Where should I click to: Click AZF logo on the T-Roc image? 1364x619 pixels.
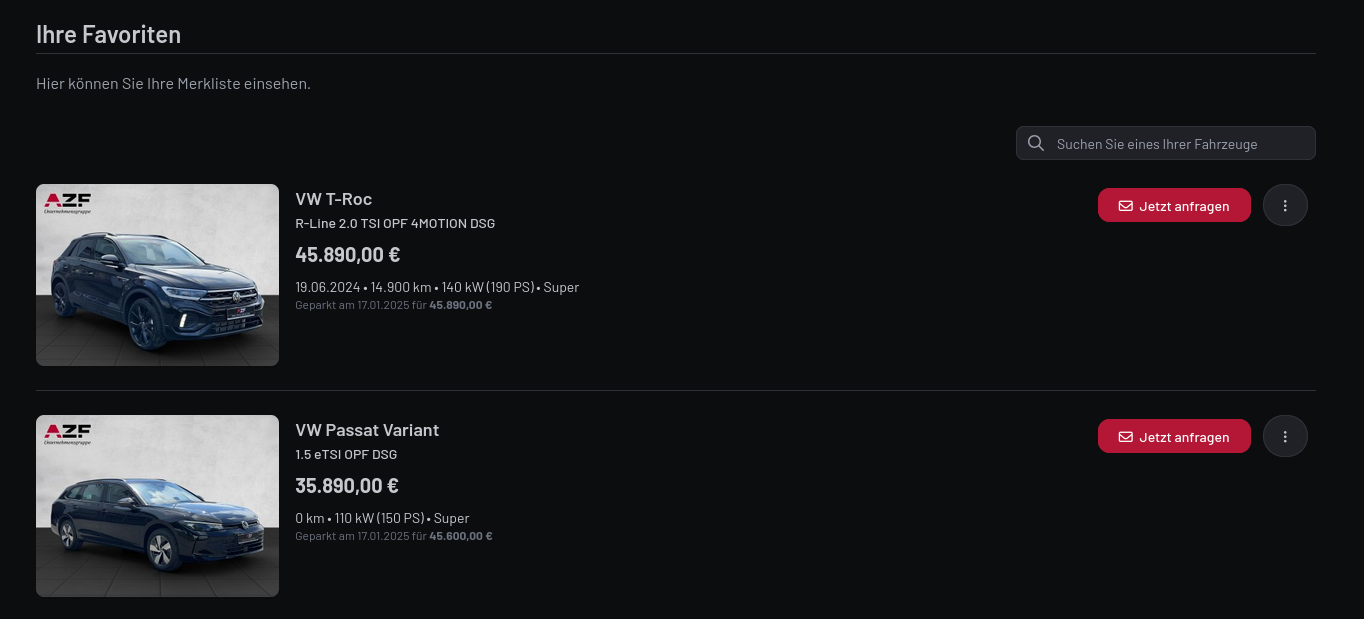(68, 203)
